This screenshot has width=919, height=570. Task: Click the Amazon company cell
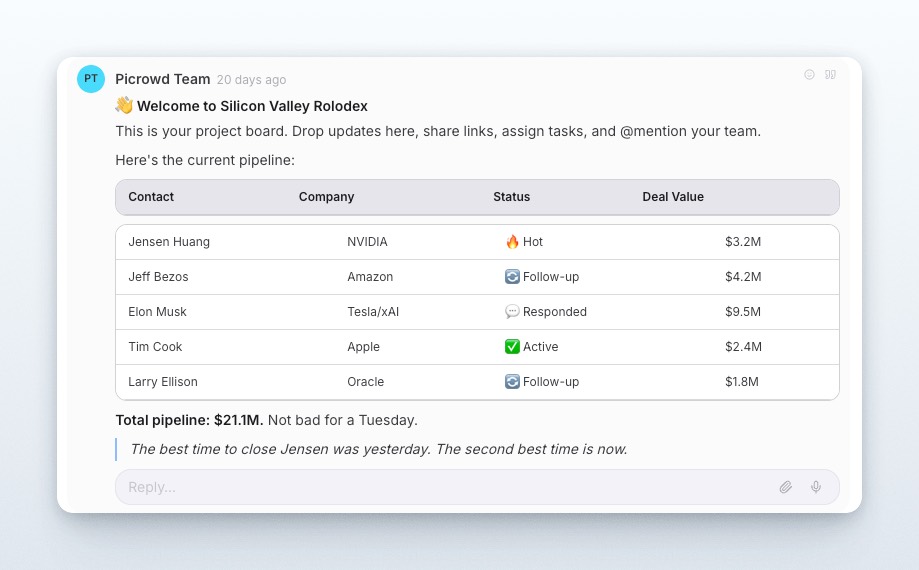click(x=370, y=277)
